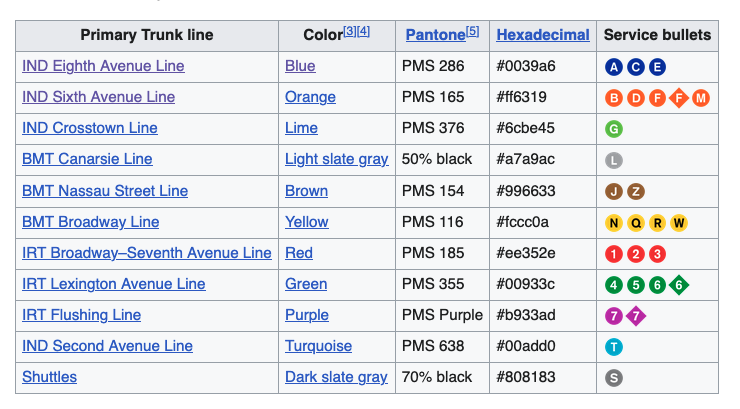The image size is (740, 409).
Task: Select the turquoise T train bullet
Action: (x=614, y=347)
